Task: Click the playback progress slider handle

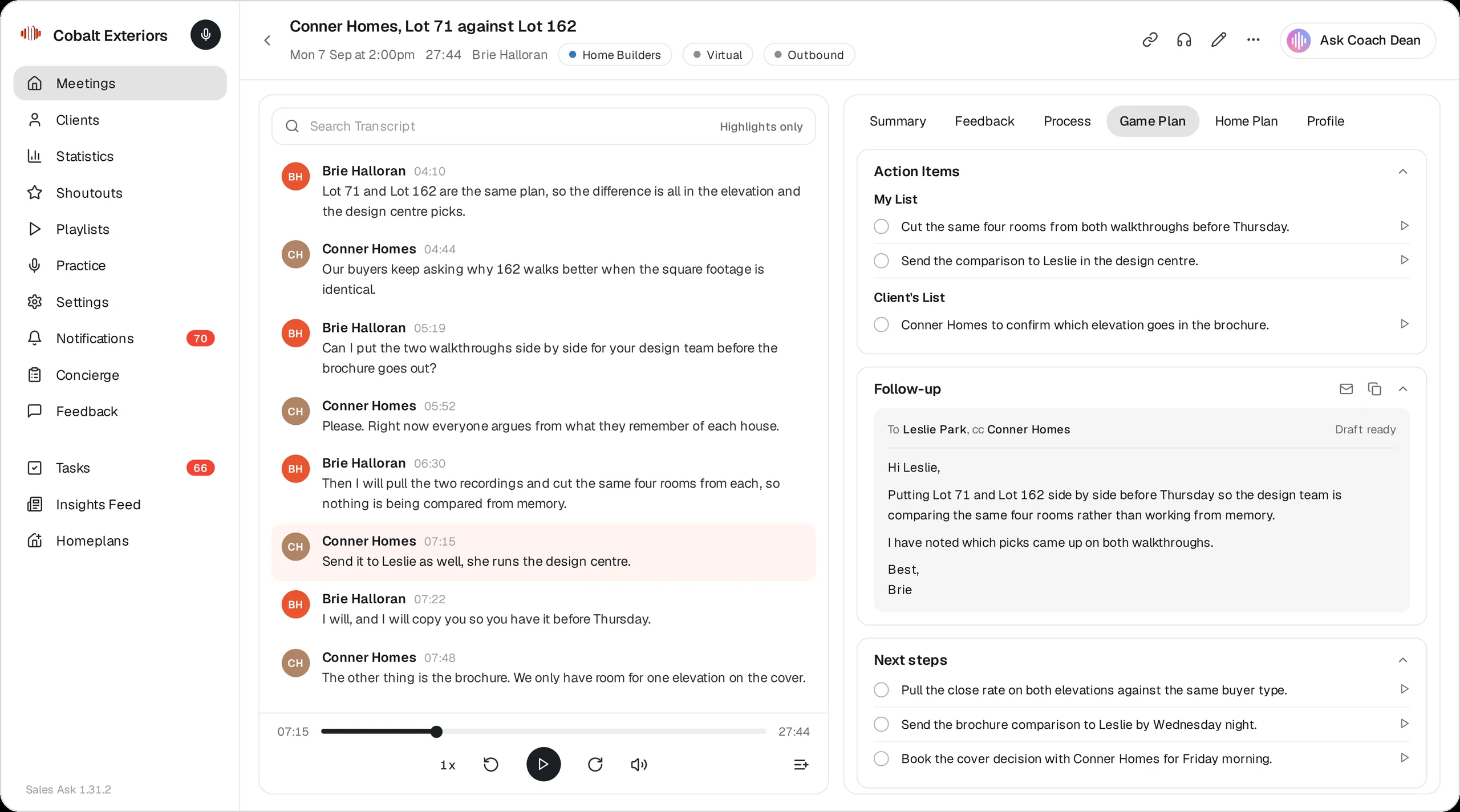Action: click(437, 732)
